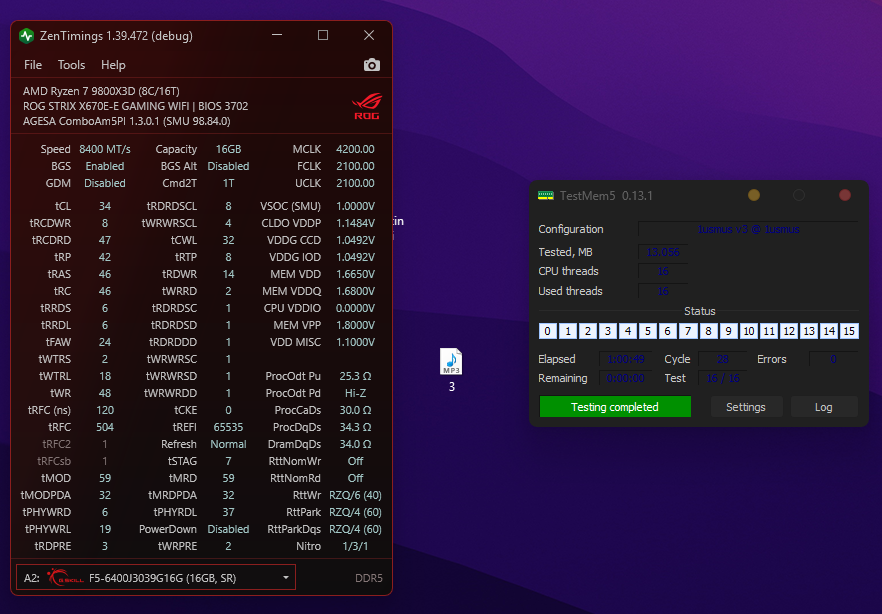Screen dimensions: 882x614
Task: Click the CPU threads value field
Action: (x=663, y=271)
